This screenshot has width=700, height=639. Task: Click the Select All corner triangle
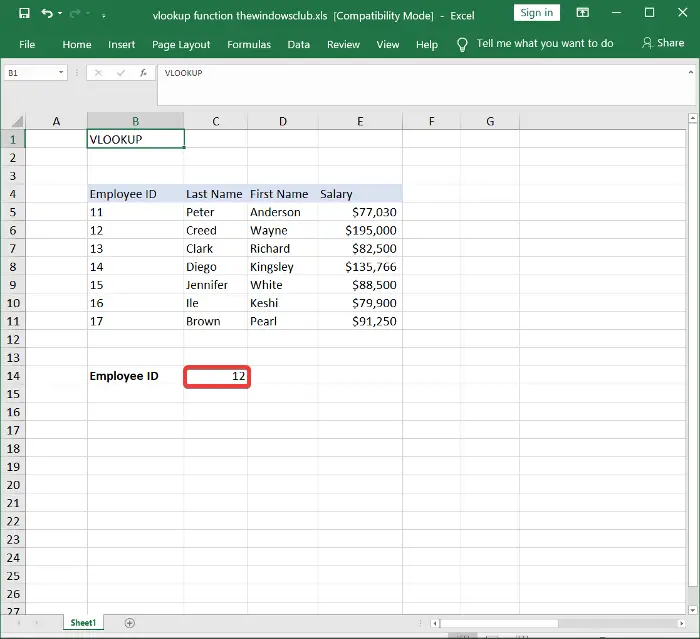point(17,121)
